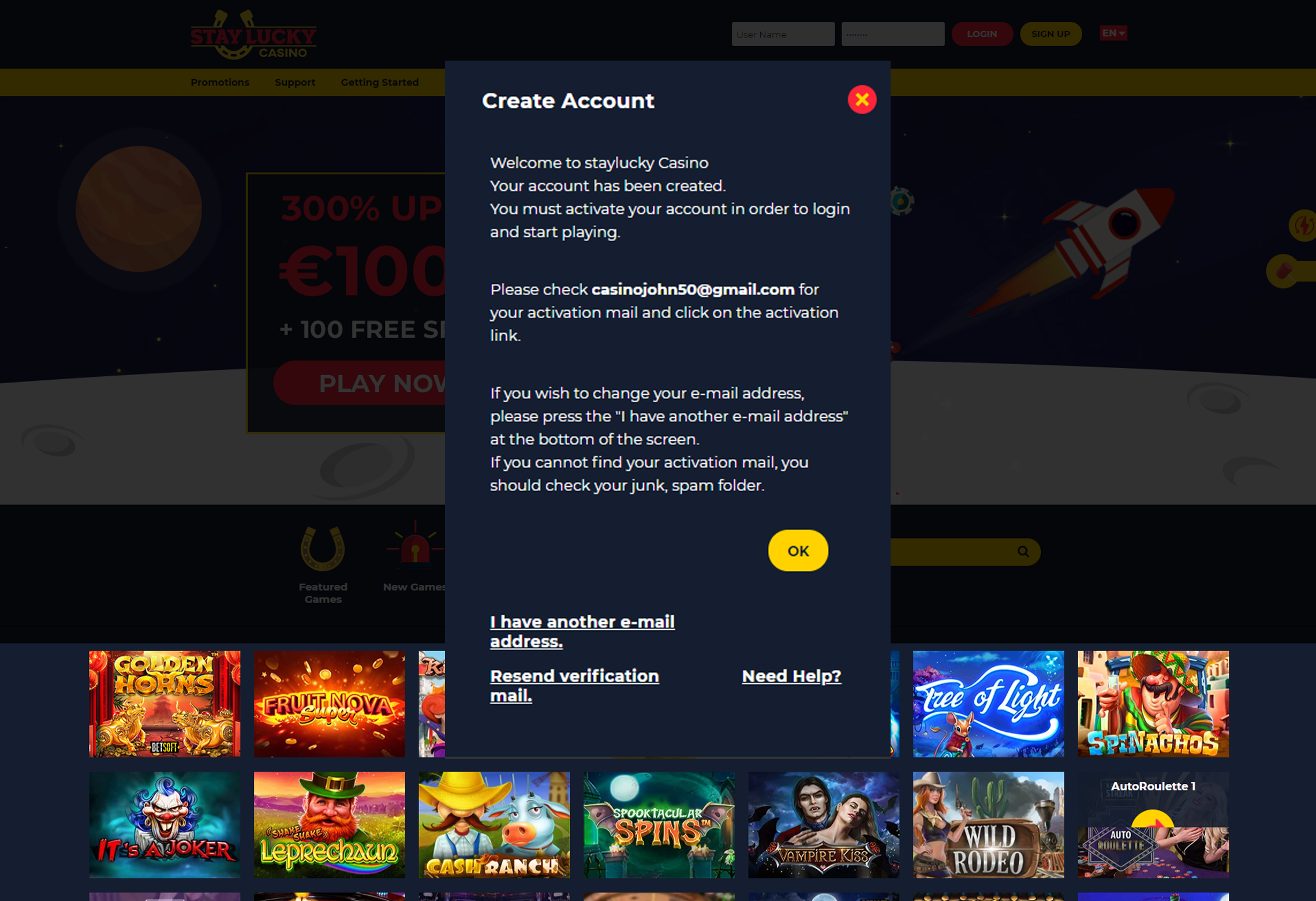Open the Featured Games horseshoe category

(x=323, y=564)
